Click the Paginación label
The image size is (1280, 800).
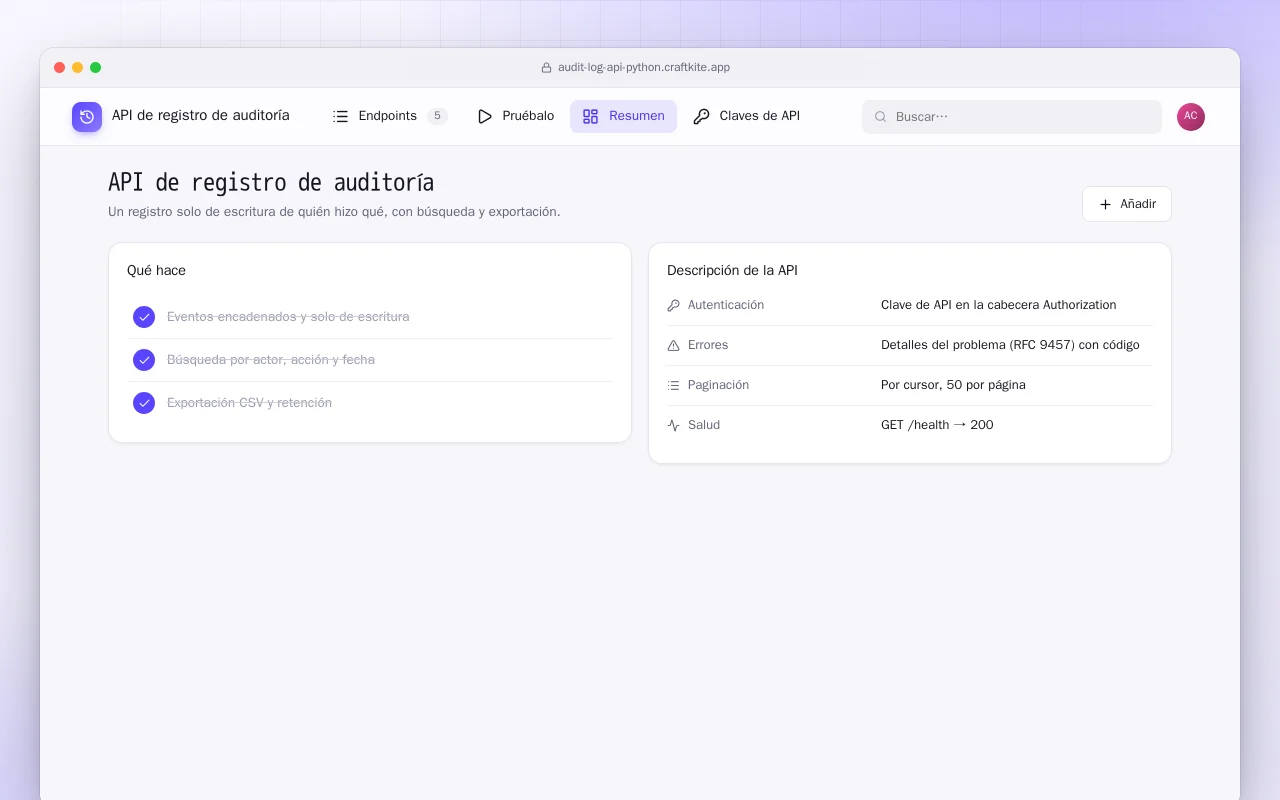point(718,385)
